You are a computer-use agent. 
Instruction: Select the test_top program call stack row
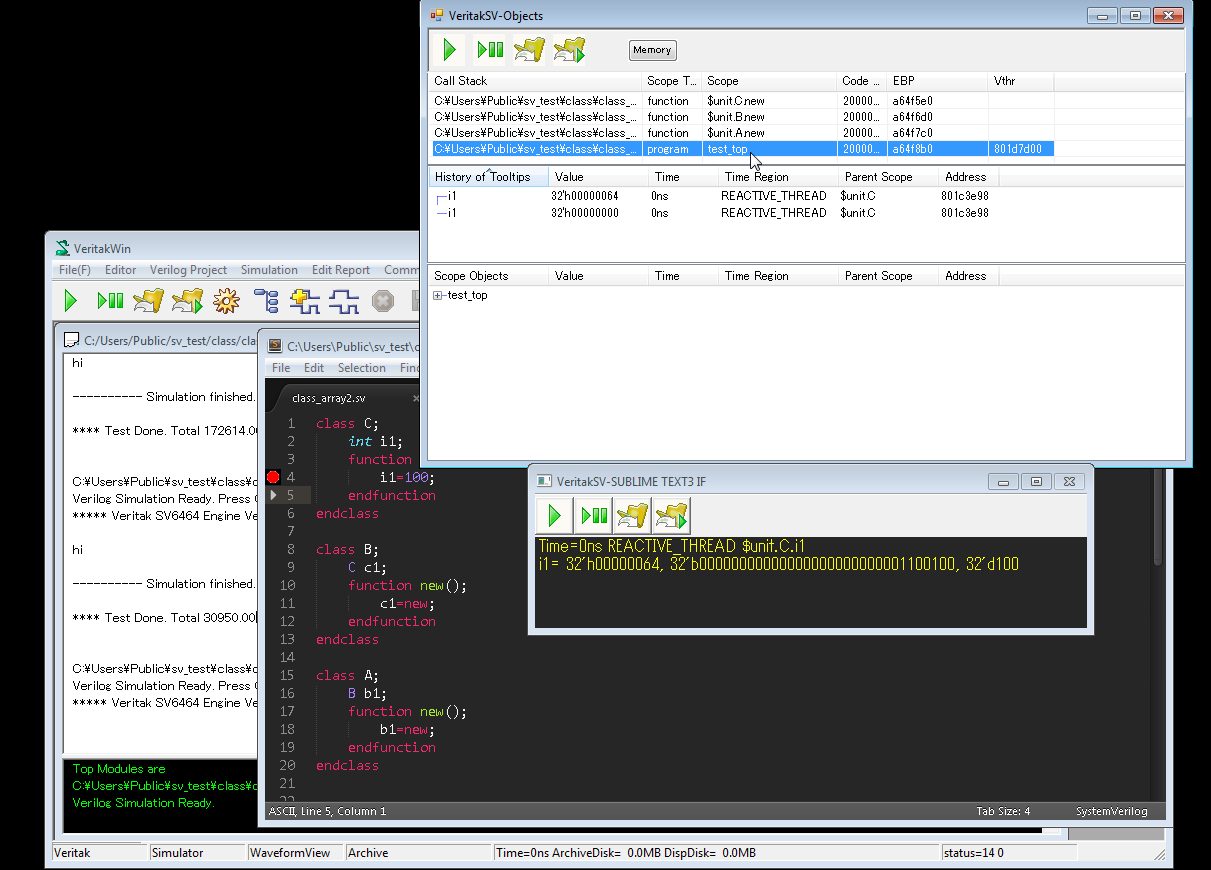point(742,149)
